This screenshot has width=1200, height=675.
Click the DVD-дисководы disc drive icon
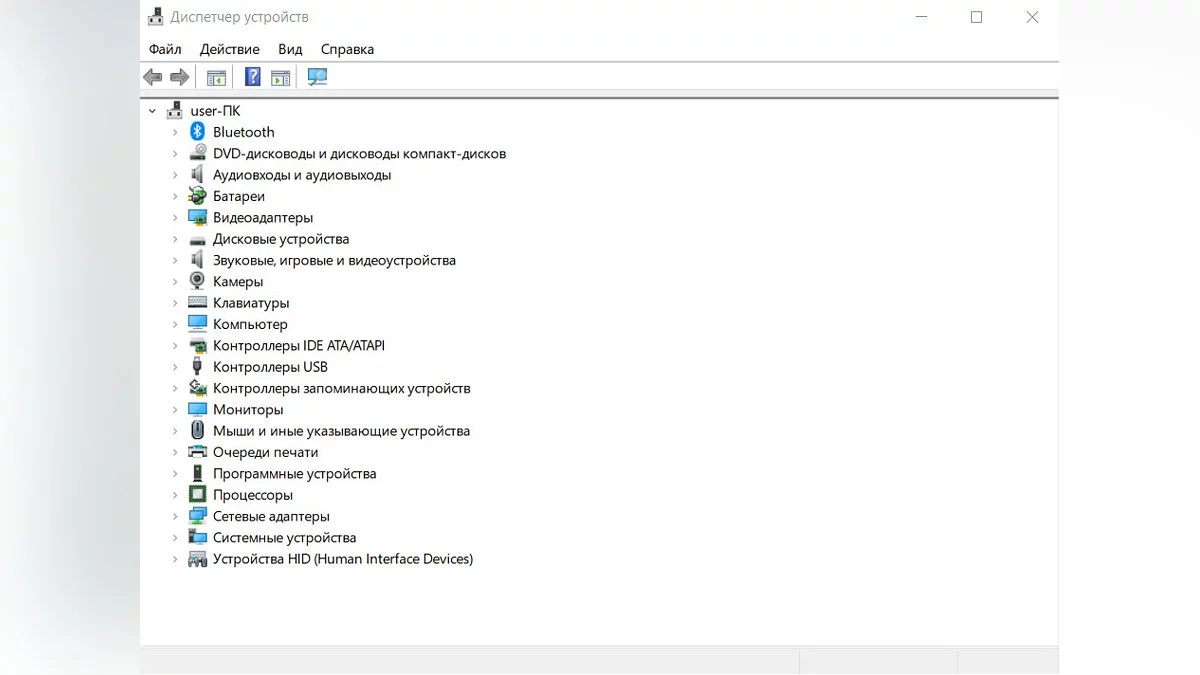197,153
